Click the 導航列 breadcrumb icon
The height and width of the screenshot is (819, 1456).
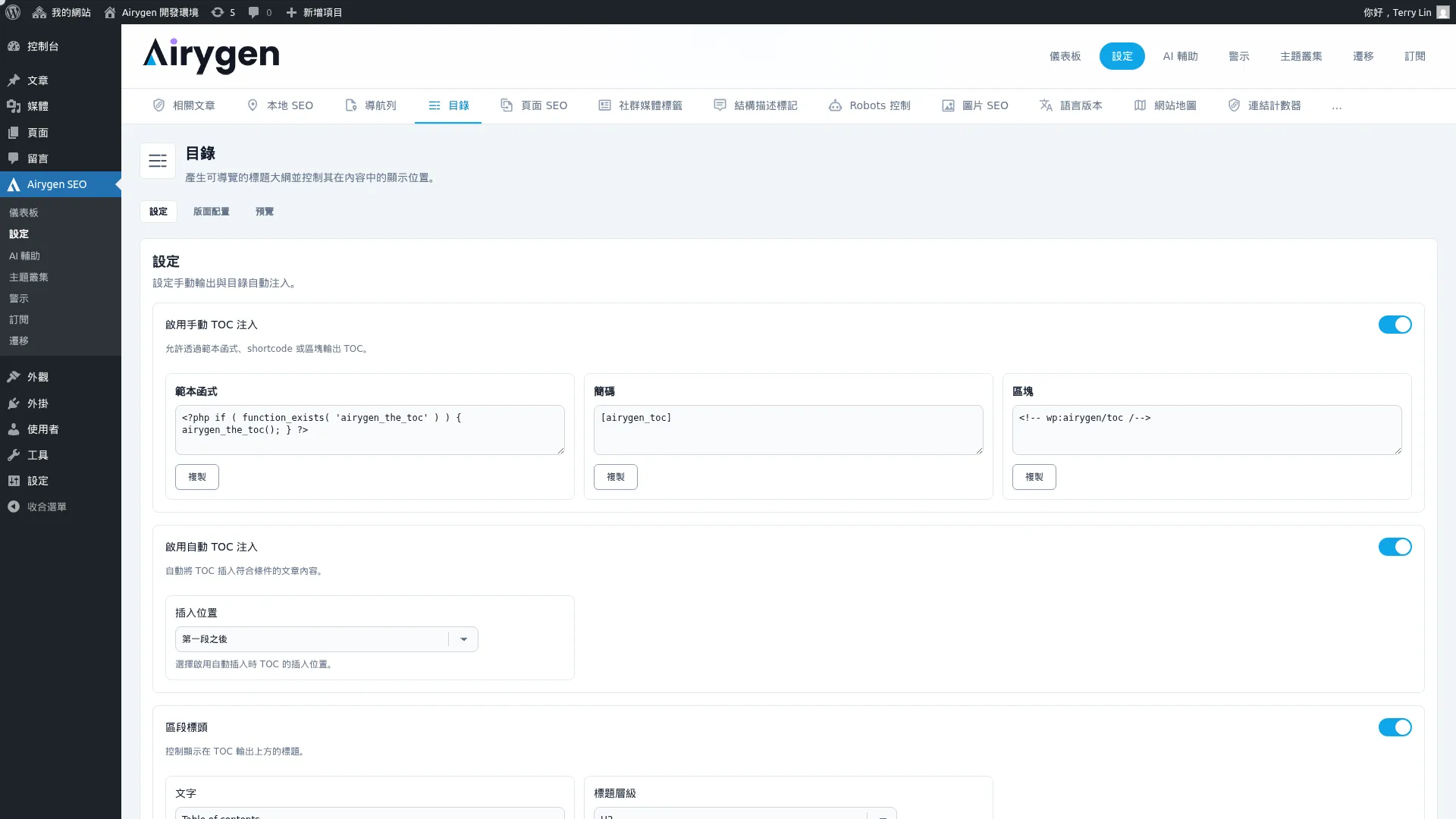(350, 105)
